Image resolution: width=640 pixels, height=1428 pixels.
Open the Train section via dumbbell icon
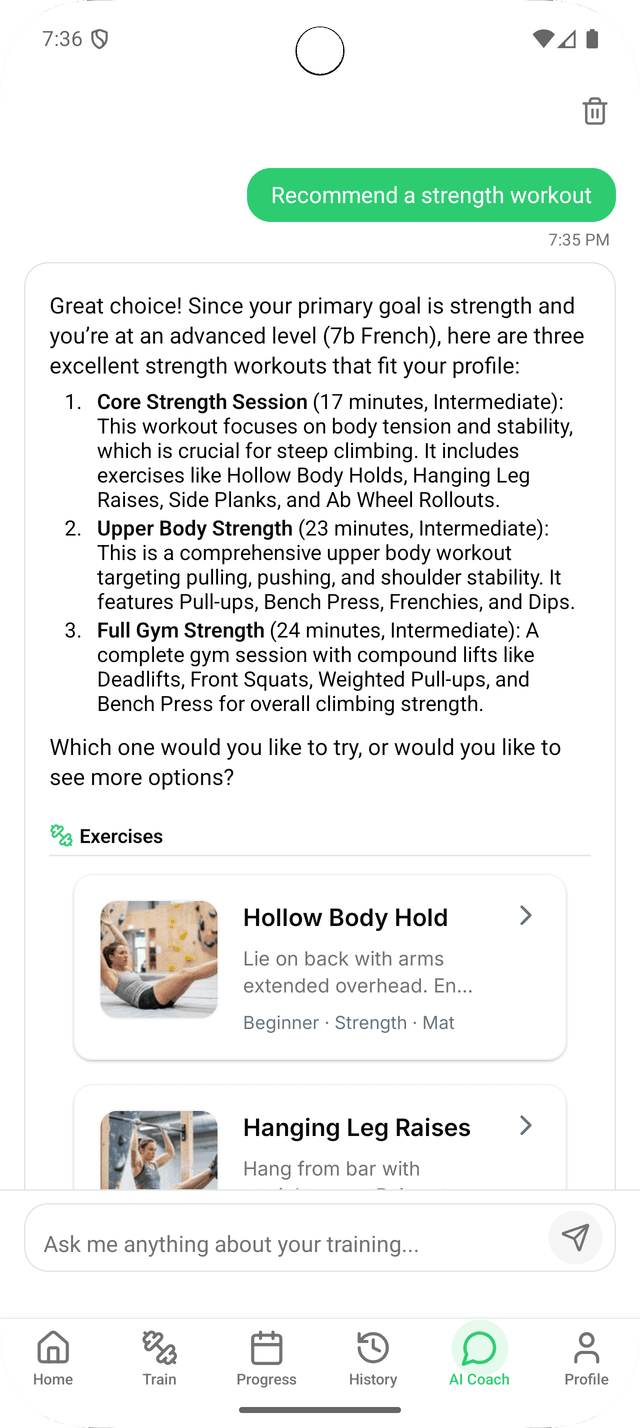click(159, 1347)
